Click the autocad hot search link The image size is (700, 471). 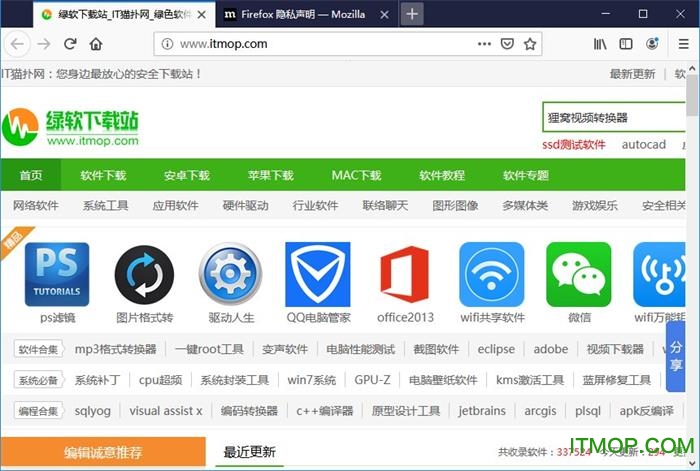644,144
